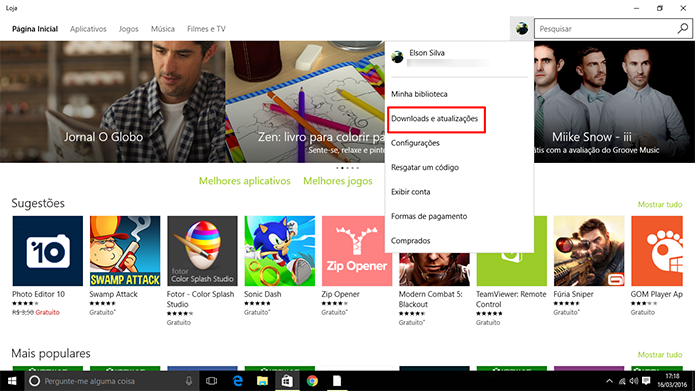Open Minha biblioteca from the menu
This screenshot has width=695, height=391.
click(419, 94)
